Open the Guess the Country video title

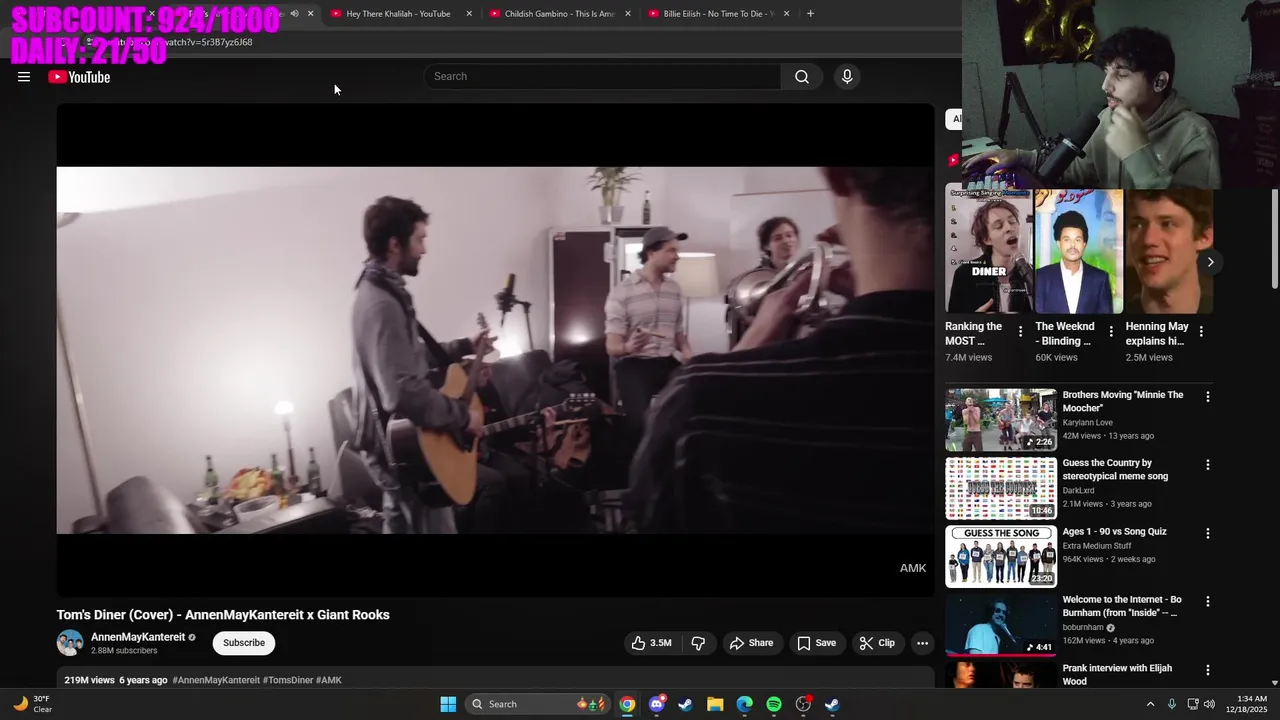pos(1115,470)
